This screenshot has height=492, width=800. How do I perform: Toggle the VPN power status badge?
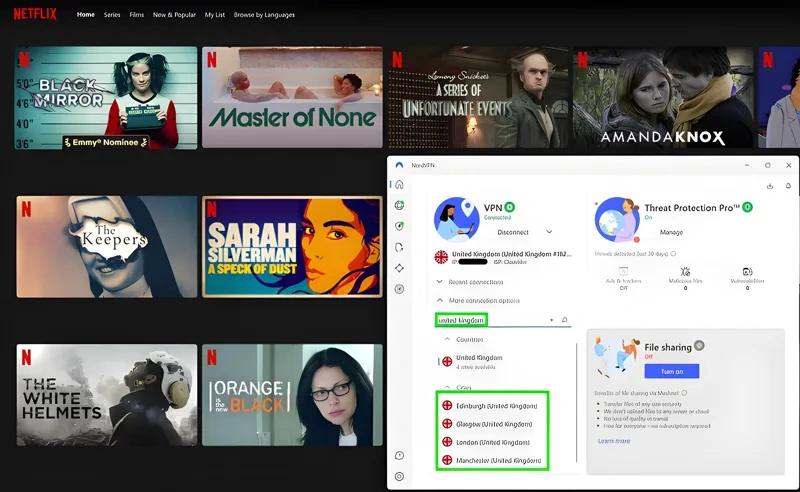(x=509, y=207)
